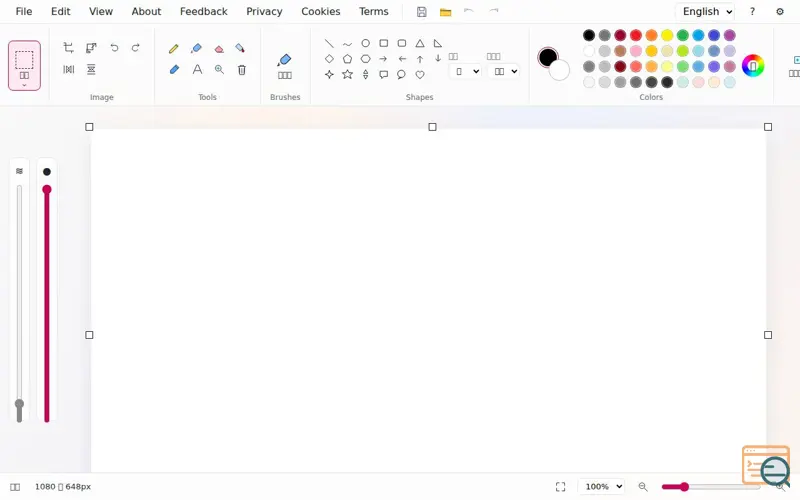Screen dimensions: 800x500
Task: Pick the rectangular callout shape
Action: tap(384, 75)
